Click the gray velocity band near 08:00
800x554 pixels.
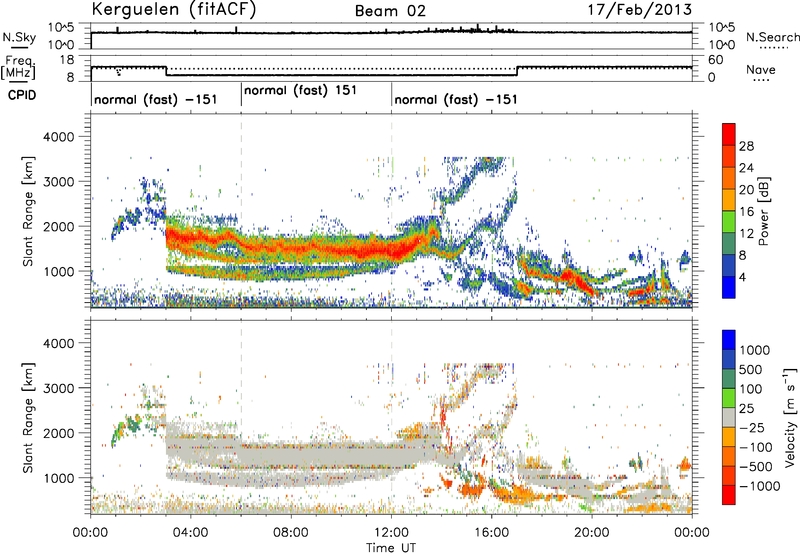[x=291, y=456]
